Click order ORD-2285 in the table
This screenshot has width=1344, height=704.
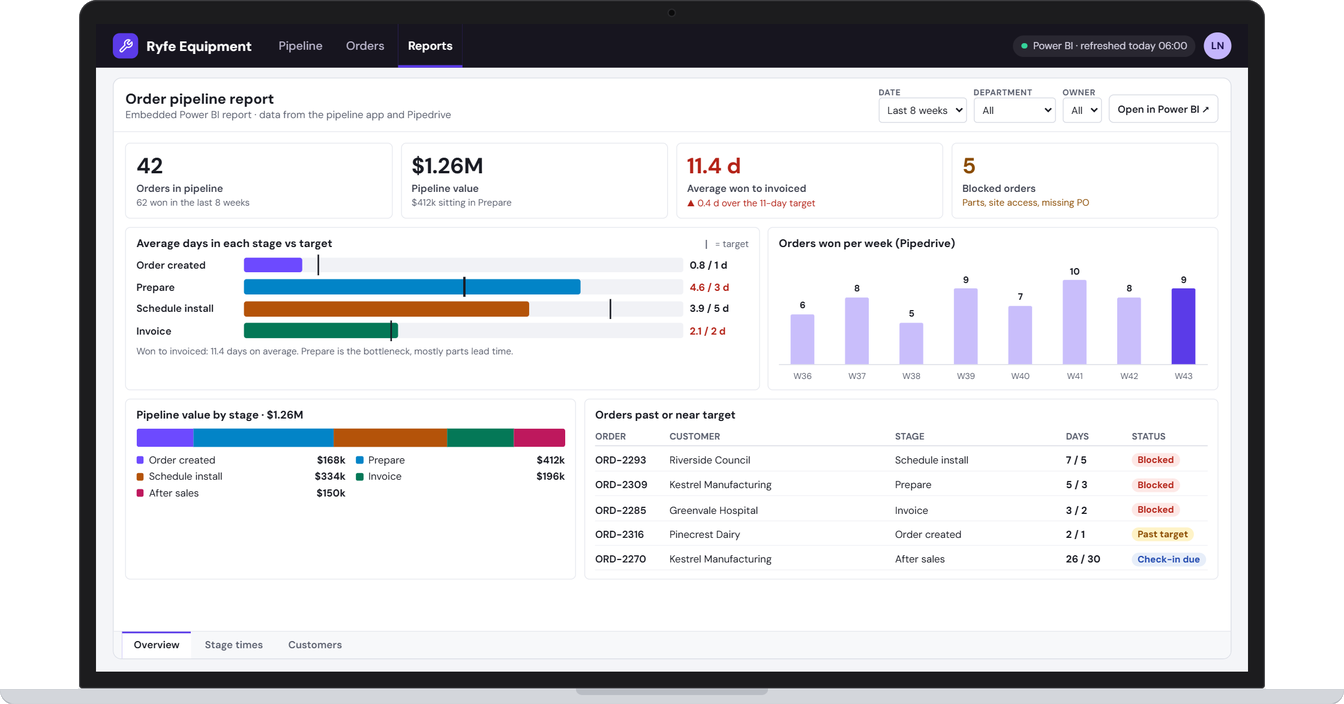[x=620, y=510]
